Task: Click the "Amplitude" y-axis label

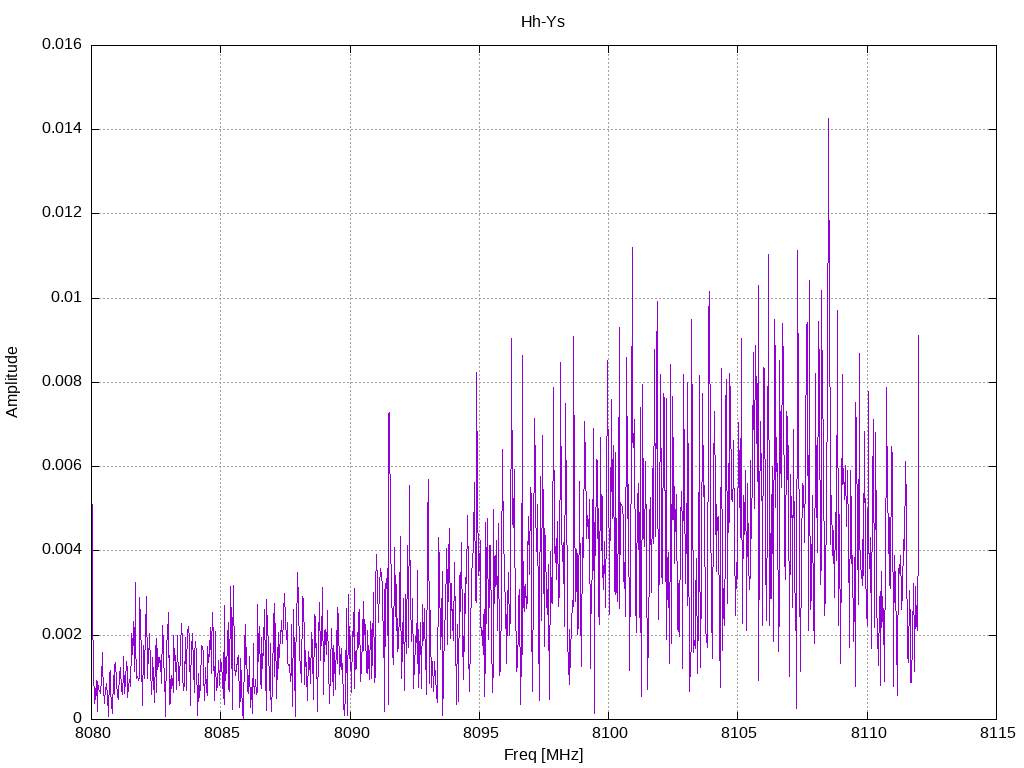Action: pyautogui.click(x=12, y=382)
